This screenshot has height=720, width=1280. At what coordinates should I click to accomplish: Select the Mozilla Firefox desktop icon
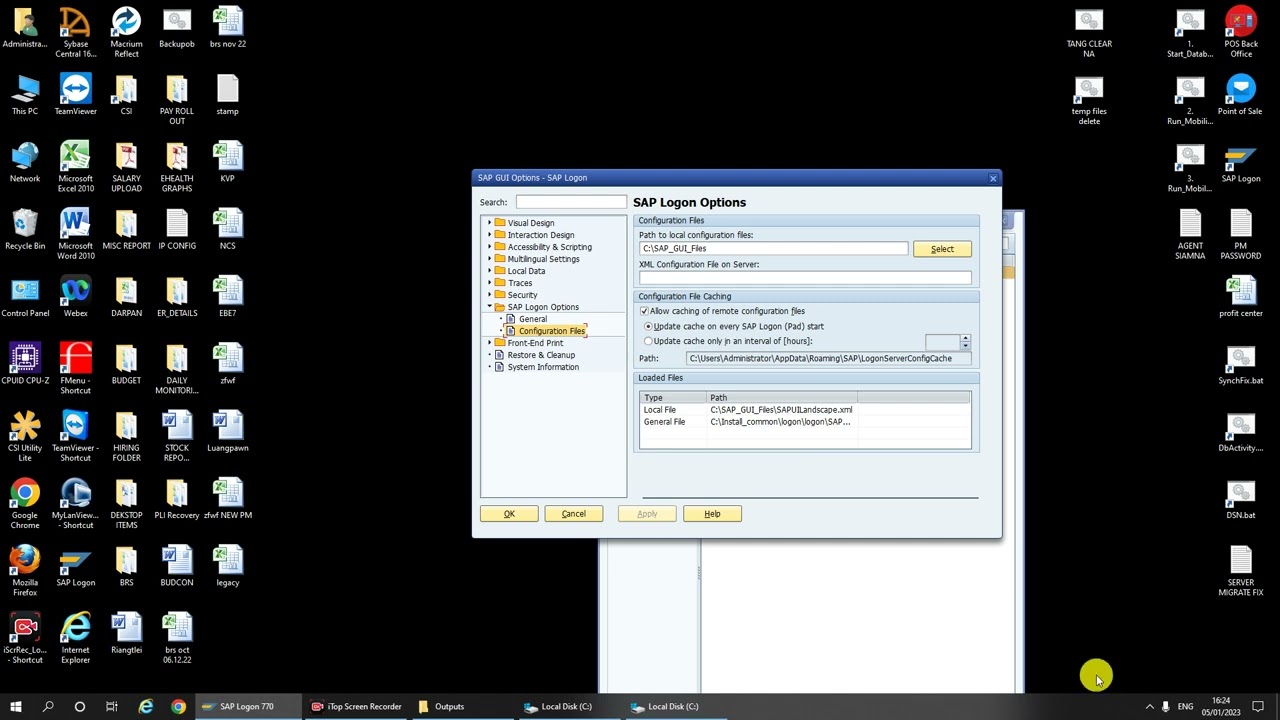pyautogui.click(x=25, y=571)
